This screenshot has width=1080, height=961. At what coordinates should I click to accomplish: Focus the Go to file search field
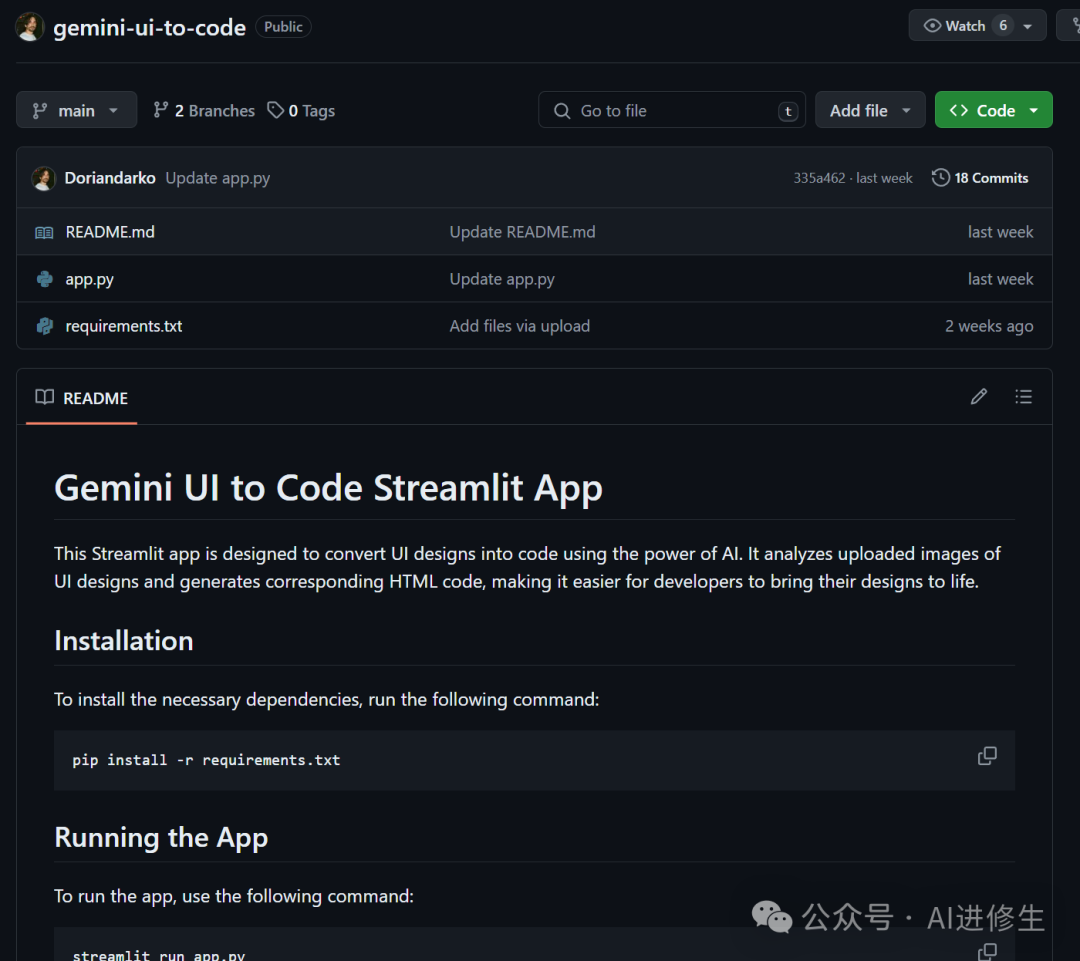point(672,110)
